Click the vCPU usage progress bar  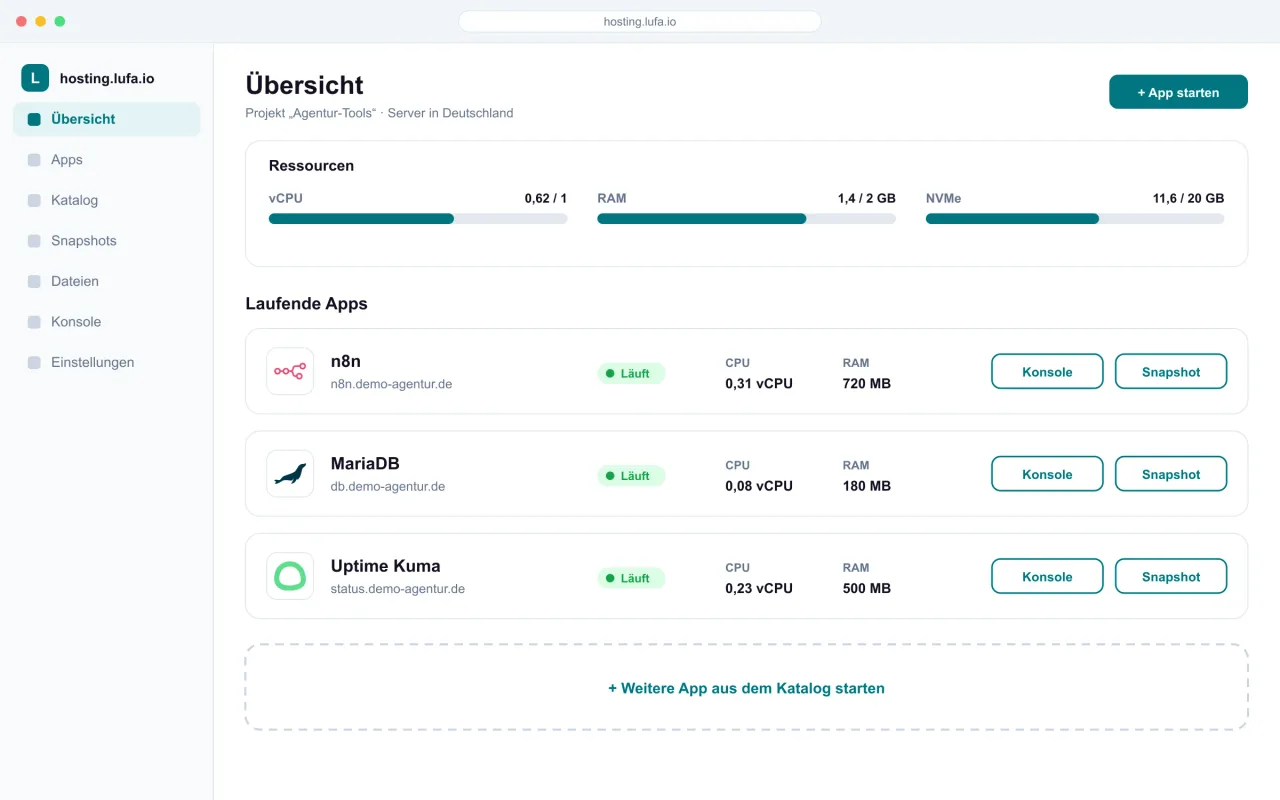[x=418, y=218]
